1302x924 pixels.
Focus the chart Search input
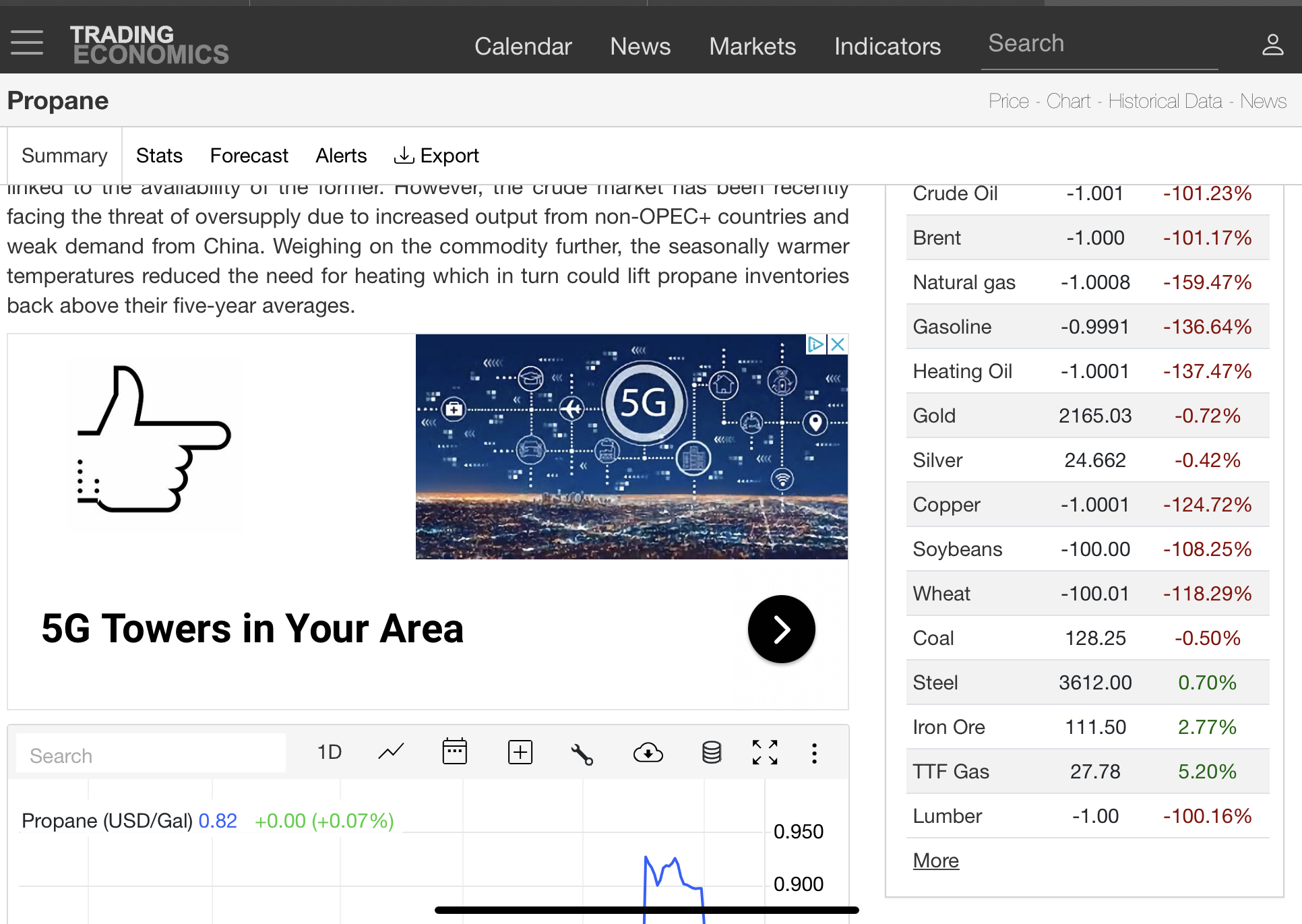pyautogui.click(x=151, y=755)
